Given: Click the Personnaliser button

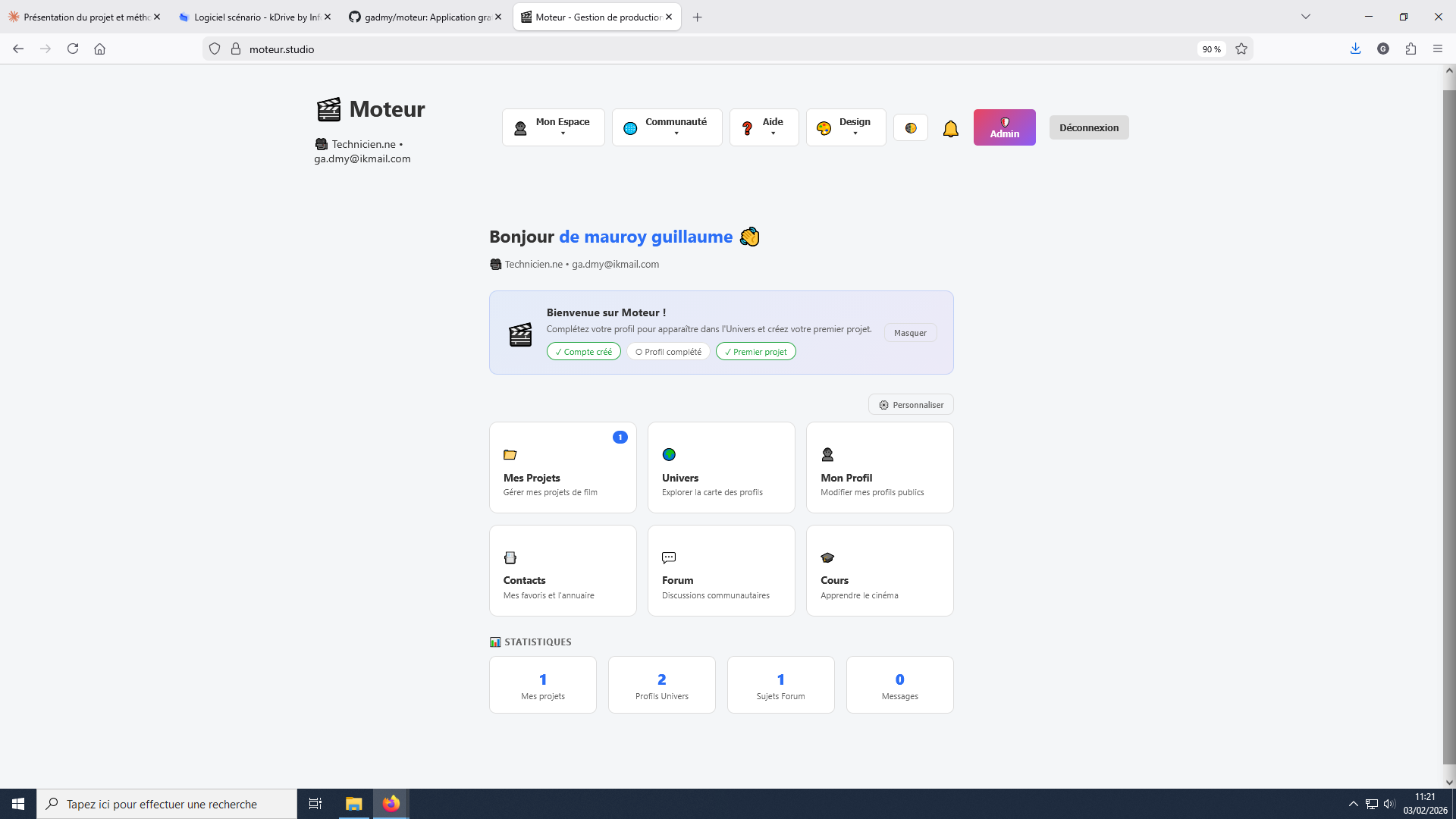Looking at the screenshot, I should [911, 405].
